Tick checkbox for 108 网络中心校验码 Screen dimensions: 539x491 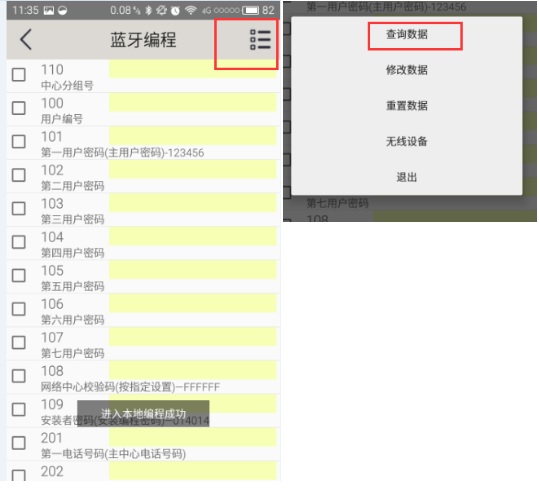point(19,376)
